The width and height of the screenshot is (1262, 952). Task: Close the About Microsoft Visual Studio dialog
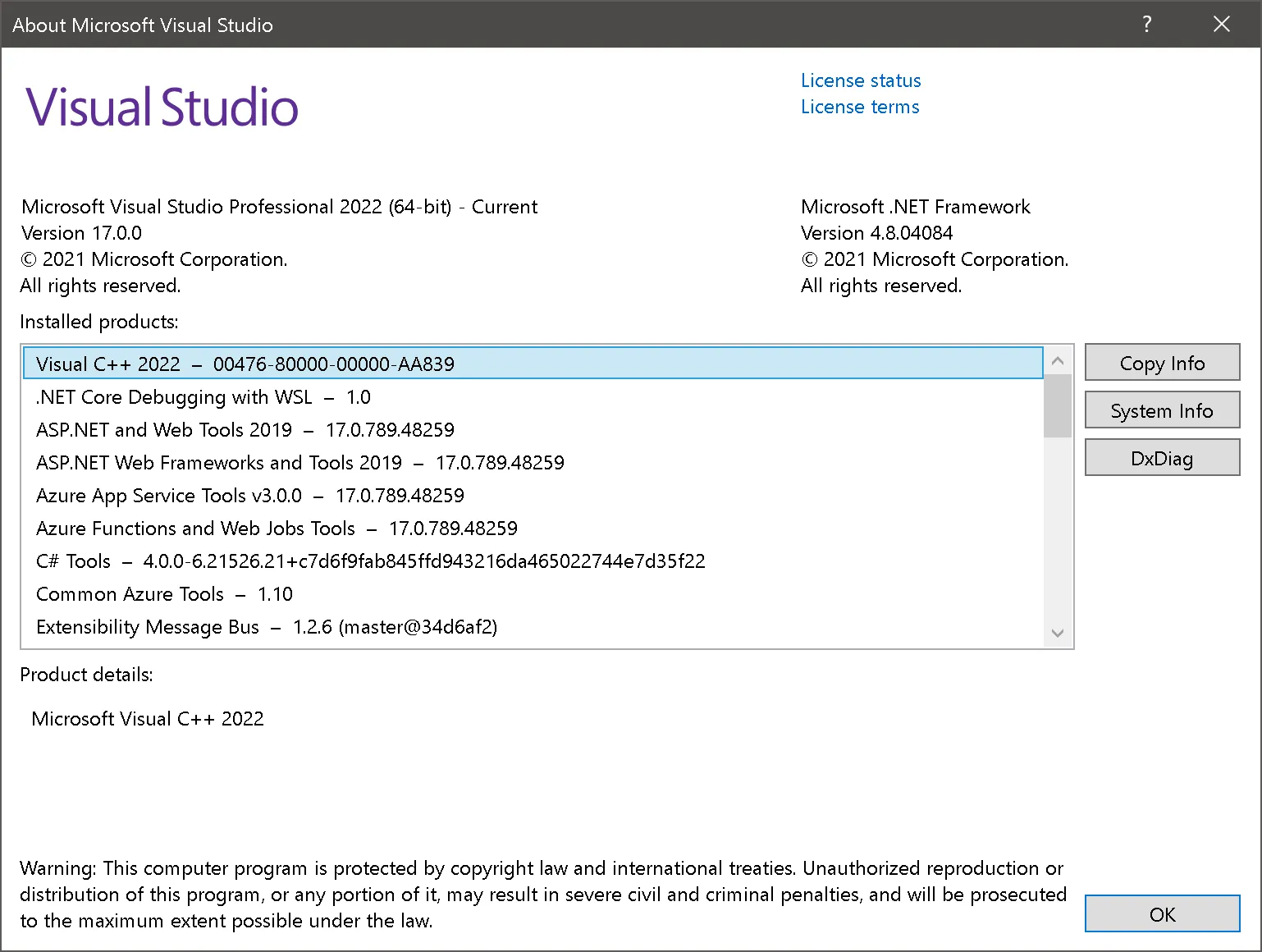tap(1222, 24)
